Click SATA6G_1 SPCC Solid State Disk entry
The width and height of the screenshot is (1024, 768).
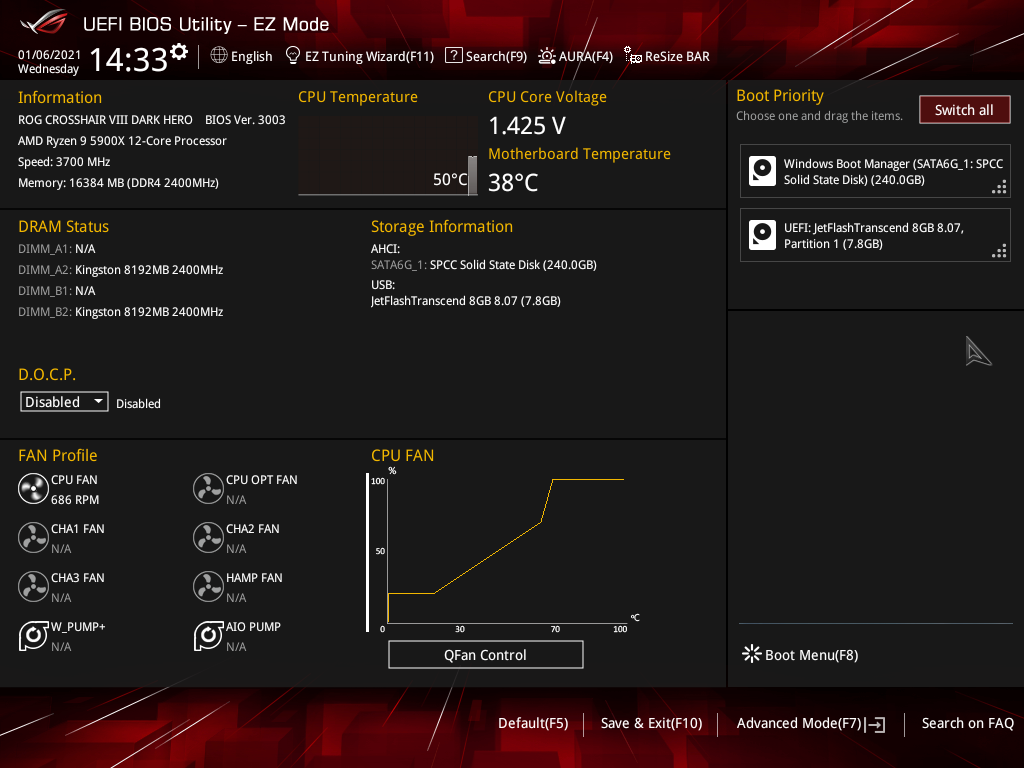pyautogui.click(x=484, y=264)
